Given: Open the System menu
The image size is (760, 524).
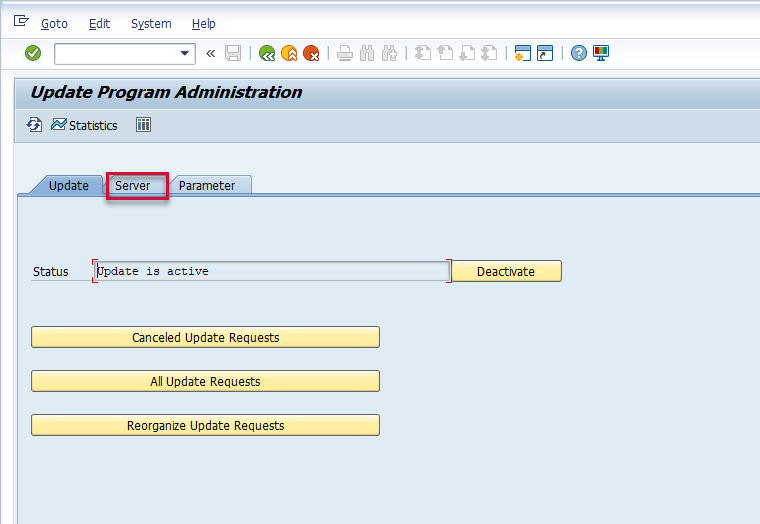Looking at the screenshot, I should click(151, 23).
